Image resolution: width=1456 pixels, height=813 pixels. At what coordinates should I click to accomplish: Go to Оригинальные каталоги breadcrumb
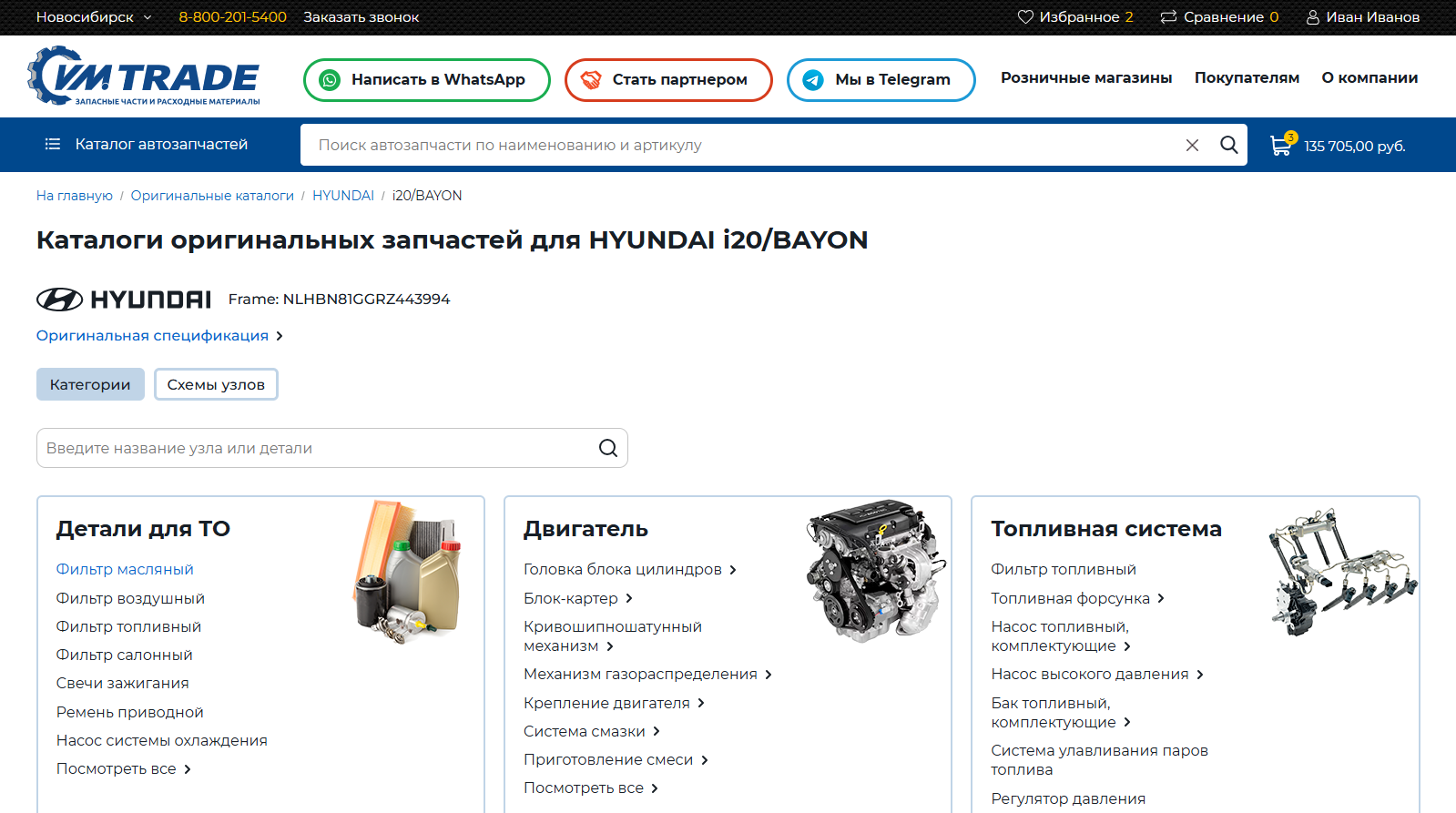coord(212,196)
